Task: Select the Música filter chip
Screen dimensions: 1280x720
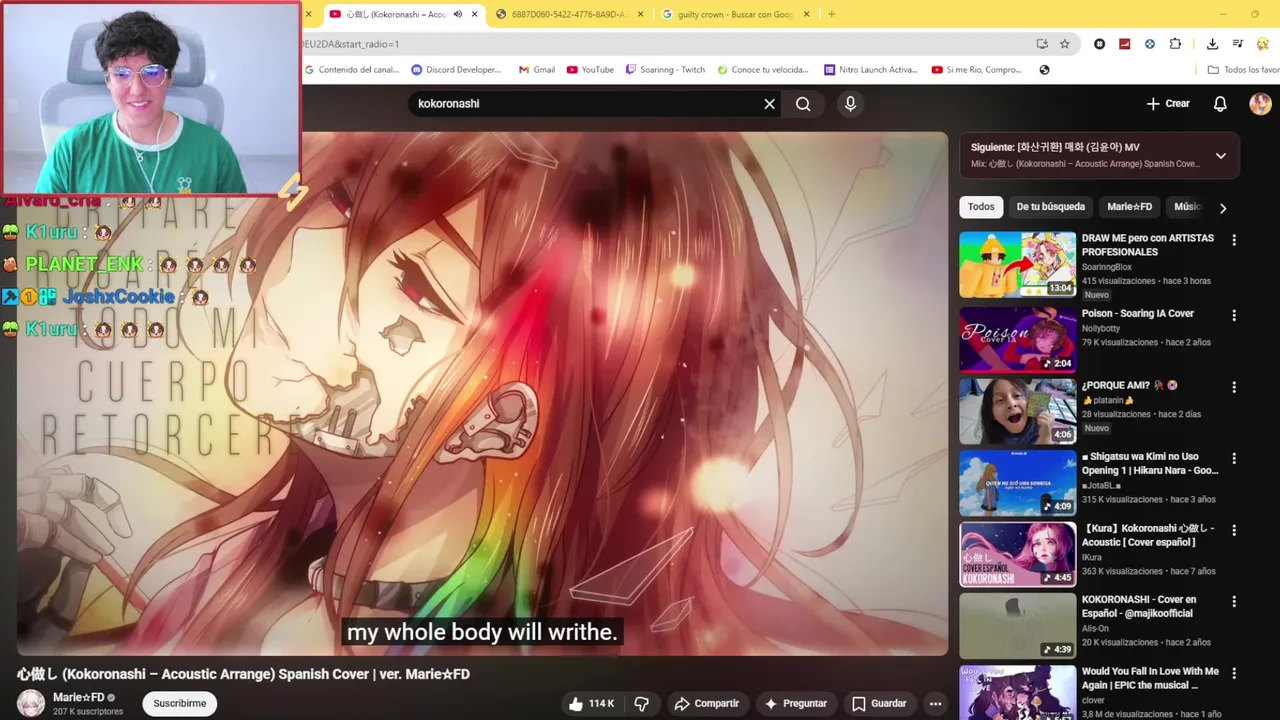Action: pos(1187,207)
